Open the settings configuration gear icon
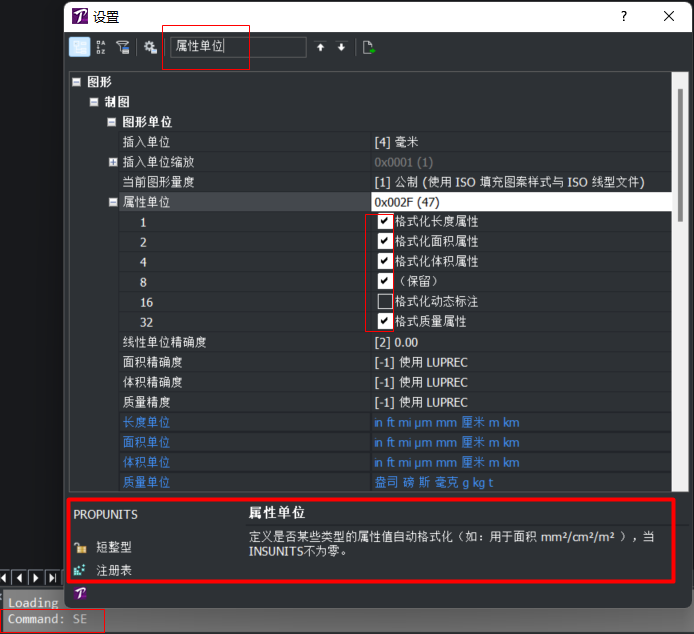Image resolution: width=694 pixels, height=634 pixels. (150, 47)
